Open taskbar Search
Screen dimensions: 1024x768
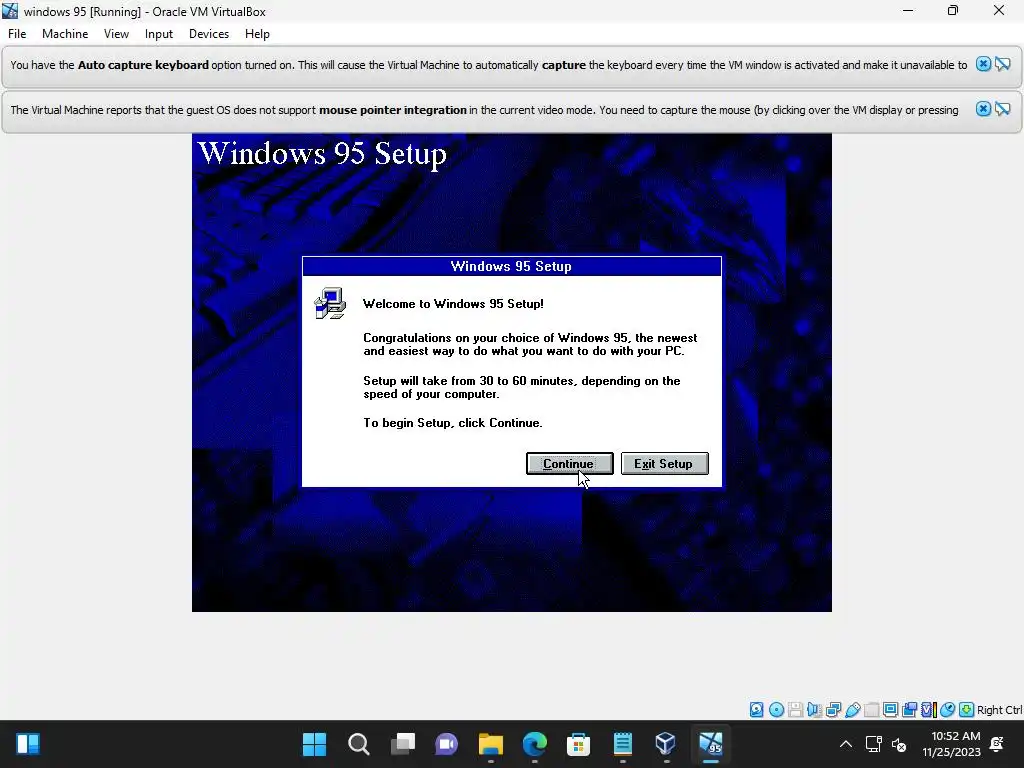click(359, 744)
